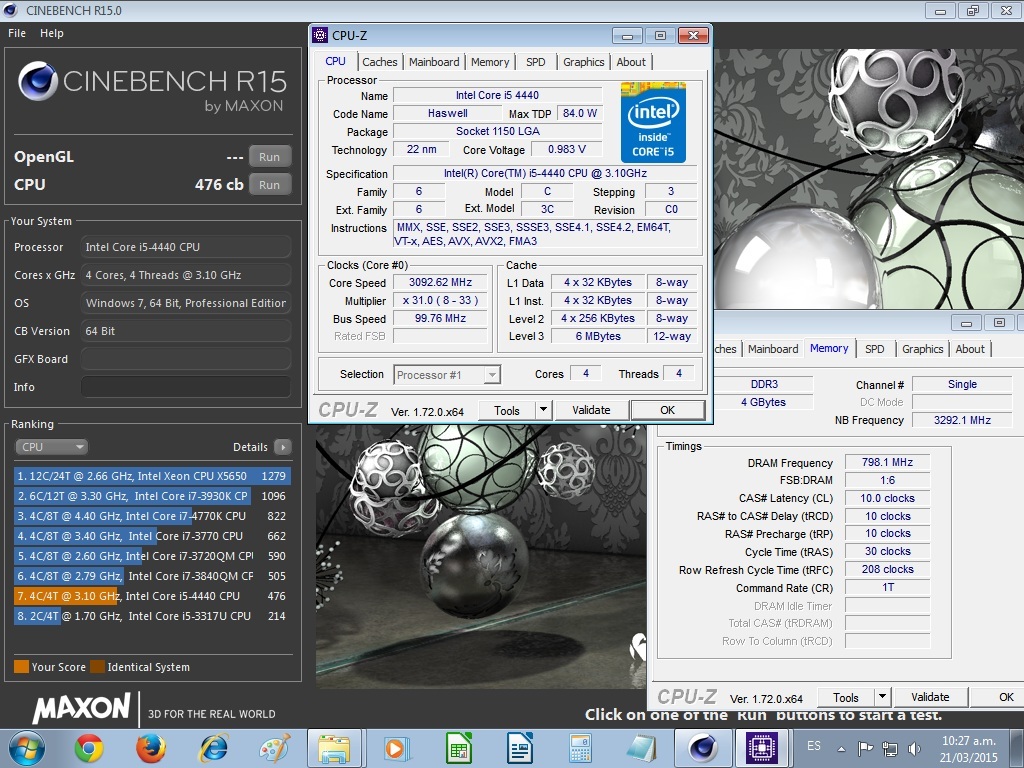Click the Your Score orange legend swatch
This screenshot has height=768, width=1024.
22,667
